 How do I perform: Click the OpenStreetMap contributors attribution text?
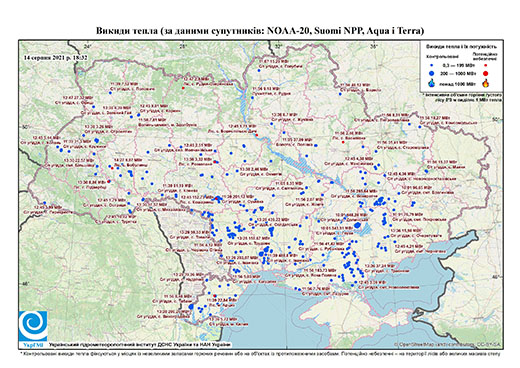[x=448, y=344]
